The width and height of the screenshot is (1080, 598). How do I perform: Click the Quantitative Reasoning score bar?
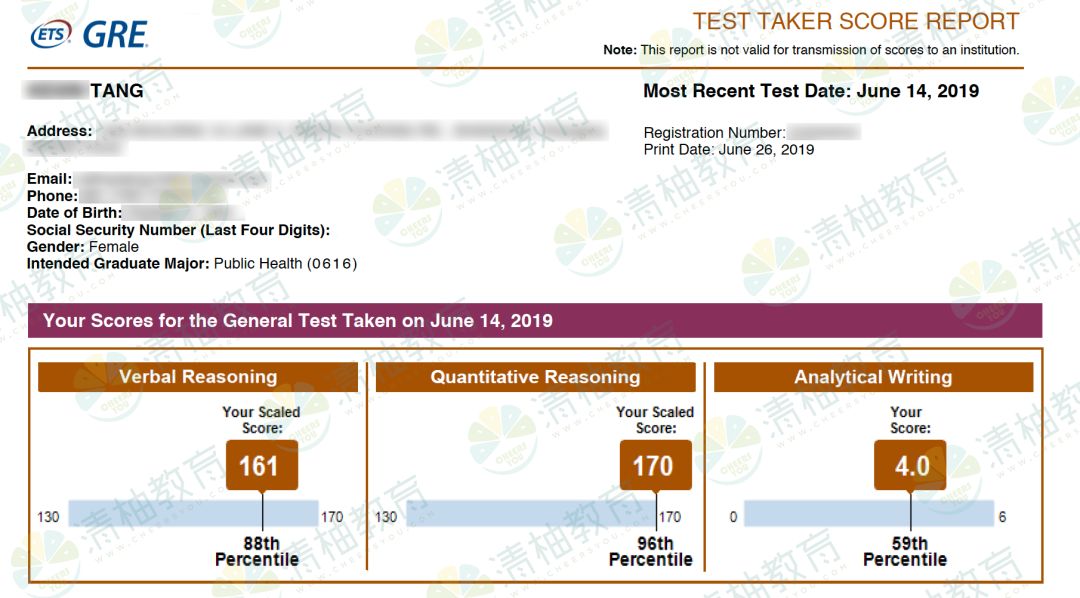coord(531,514)
